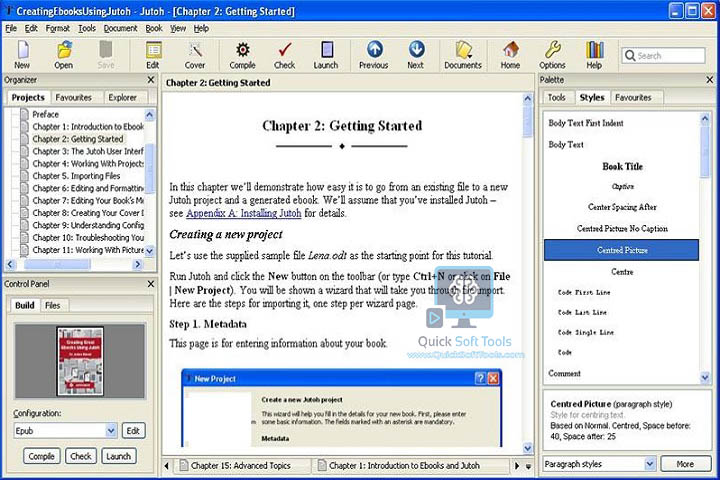Image resolution: width=720 pixels, height=480 pixels.
Task: Switch to the Palette Favourites tab
Action: [633, 97]
